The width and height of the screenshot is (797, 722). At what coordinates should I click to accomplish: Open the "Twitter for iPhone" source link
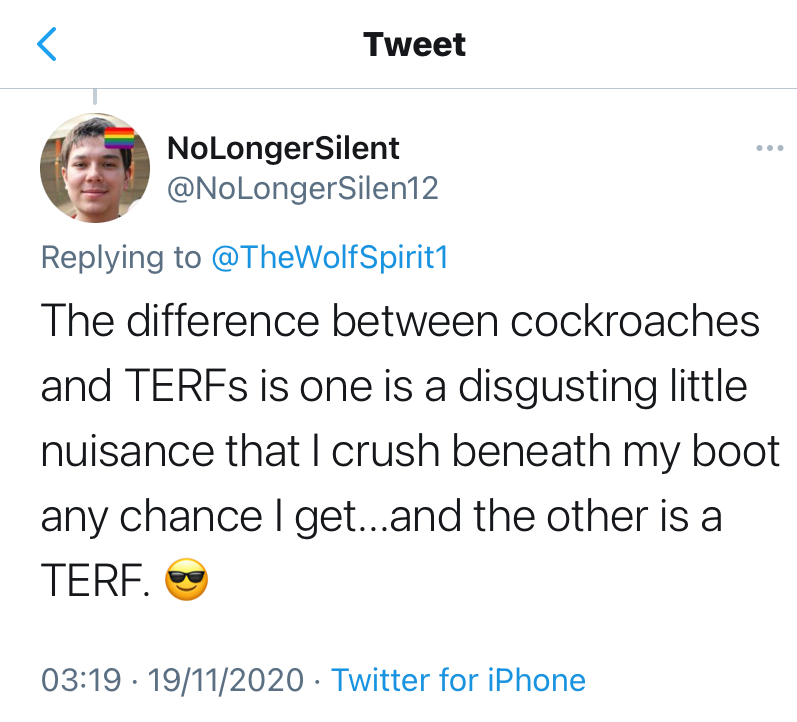point(458,681)
